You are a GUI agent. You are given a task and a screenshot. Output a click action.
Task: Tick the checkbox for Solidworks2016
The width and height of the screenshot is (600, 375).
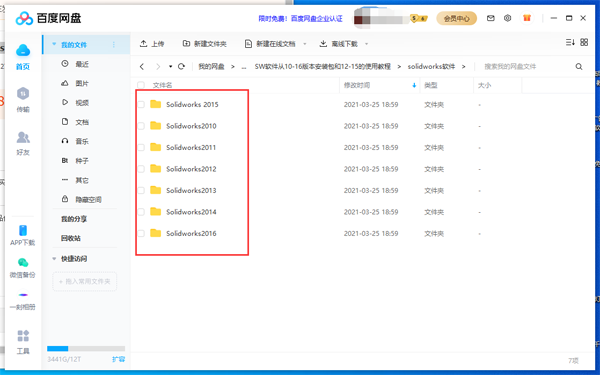point(141,233)
